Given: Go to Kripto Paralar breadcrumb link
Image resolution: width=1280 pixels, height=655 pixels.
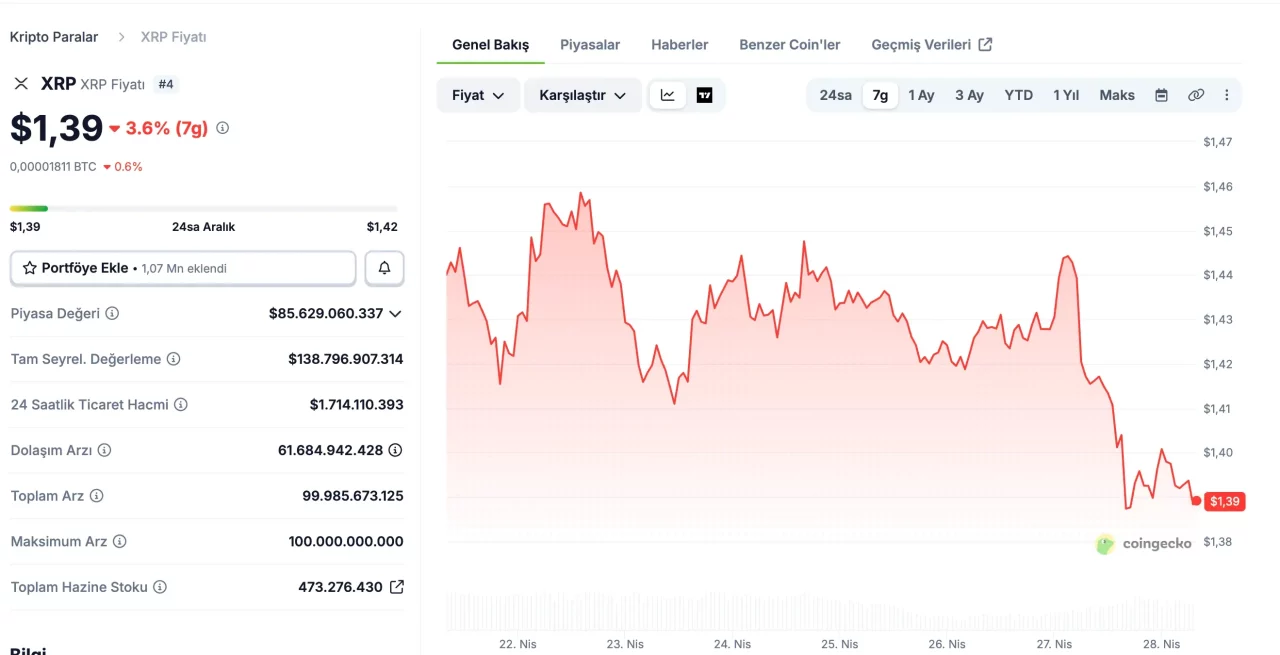Looking at the screenshot, I should [x=54, y=36].
